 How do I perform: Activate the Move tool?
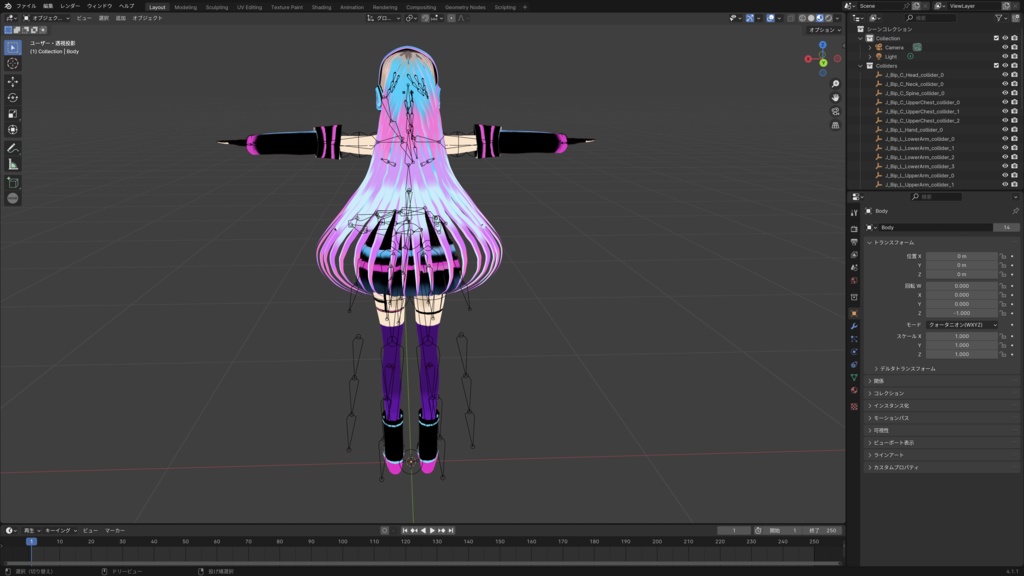tap(12, 82)
